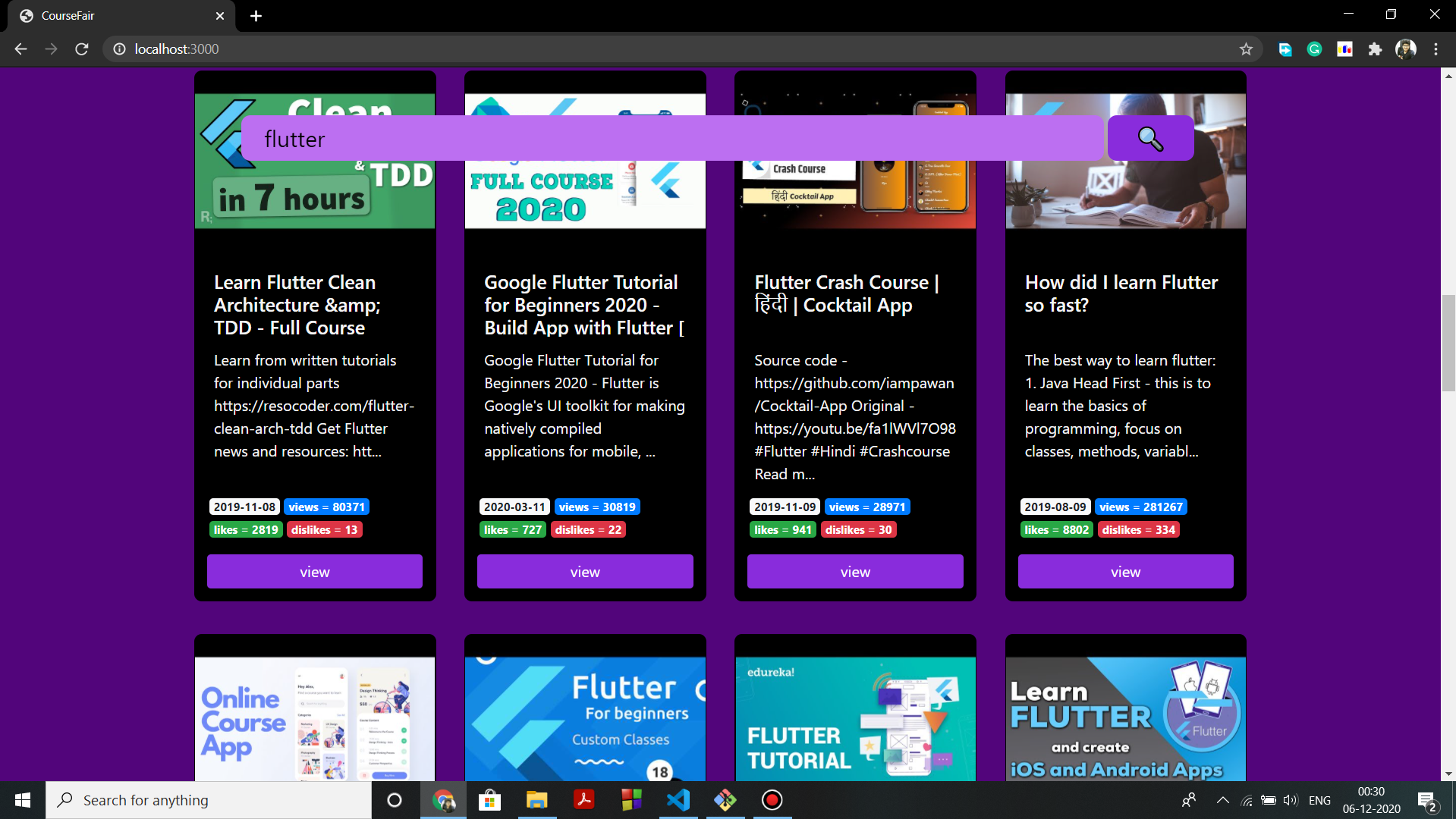Click the 2020-03-11 date badge

pyautogui.click(x=514, y=507)
